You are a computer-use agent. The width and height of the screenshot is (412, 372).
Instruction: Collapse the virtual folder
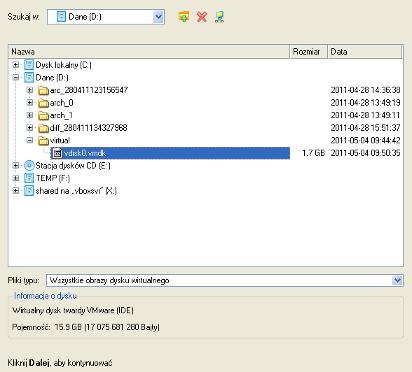30,140
